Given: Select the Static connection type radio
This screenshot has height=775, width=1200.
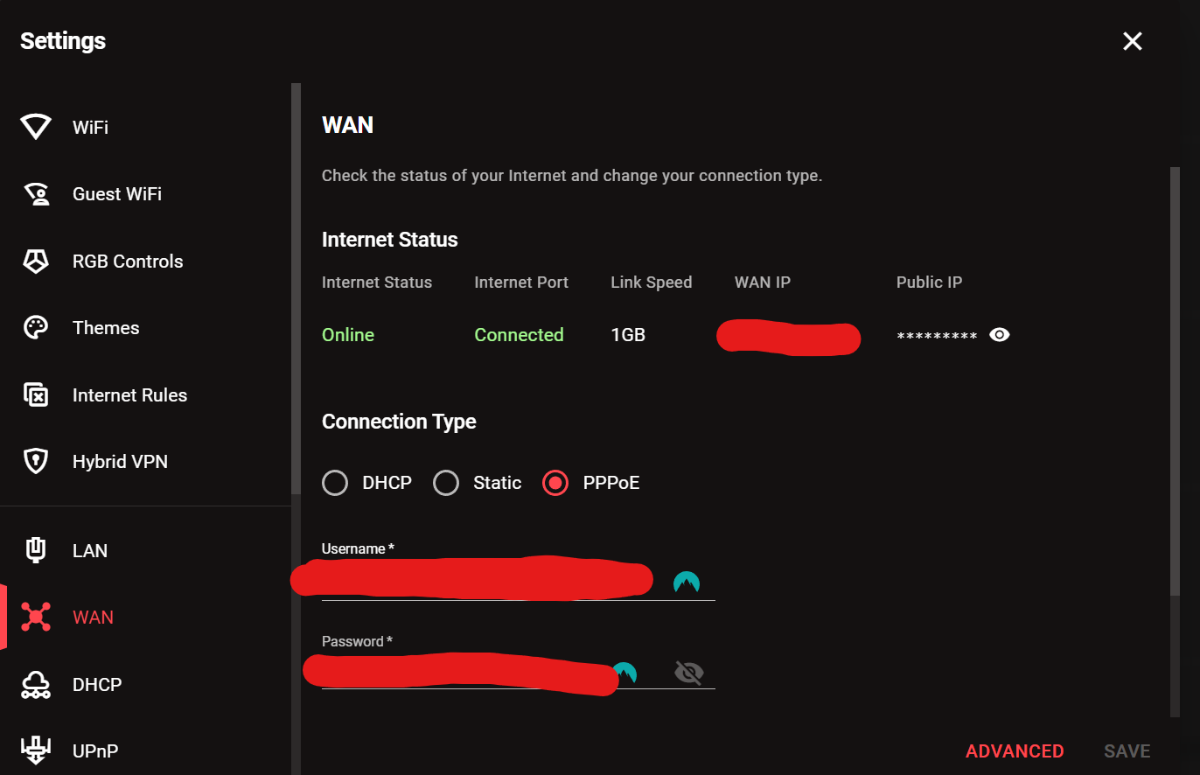Looking at the screenshot, I should tap(446, 483).
